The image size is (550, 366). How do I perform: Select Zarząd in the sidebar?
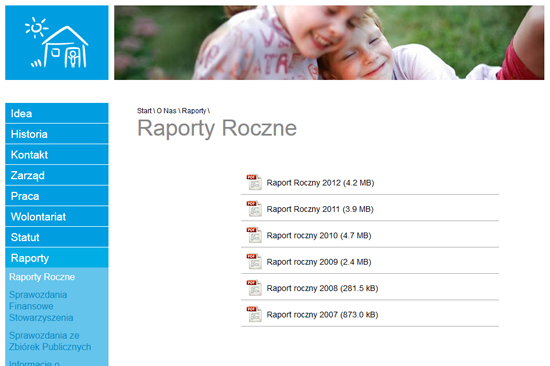pos(57,175)
